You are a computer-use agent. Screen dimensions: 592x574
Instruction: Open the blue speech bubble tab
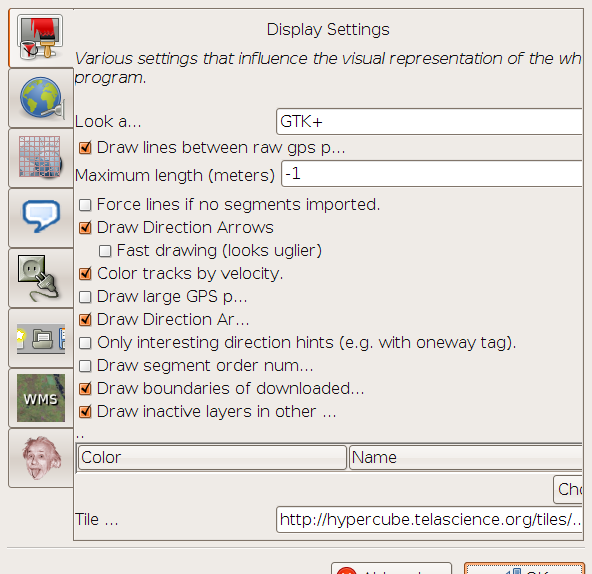(x=41, y=218)
